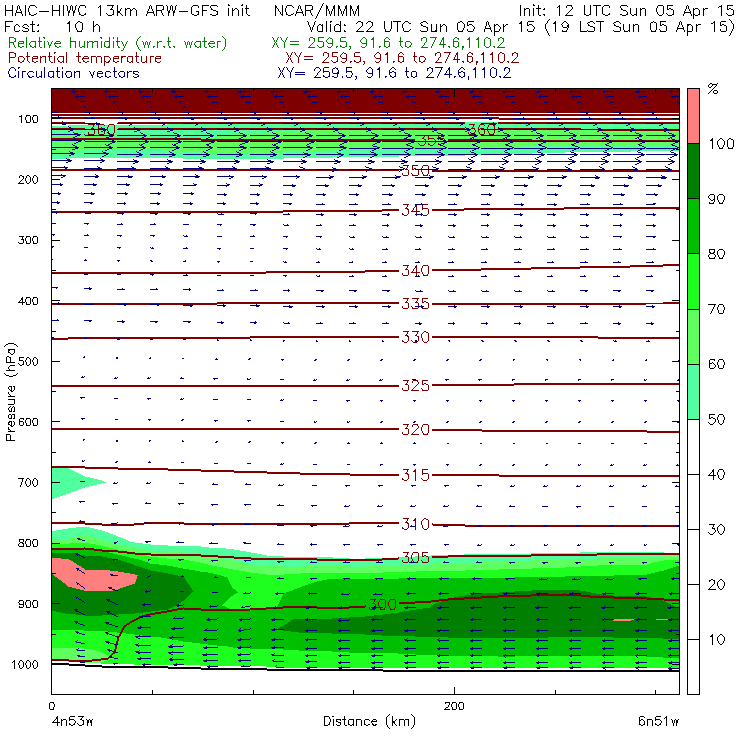
Task: Click the colorbar value 50
Action: pos(716,419)
